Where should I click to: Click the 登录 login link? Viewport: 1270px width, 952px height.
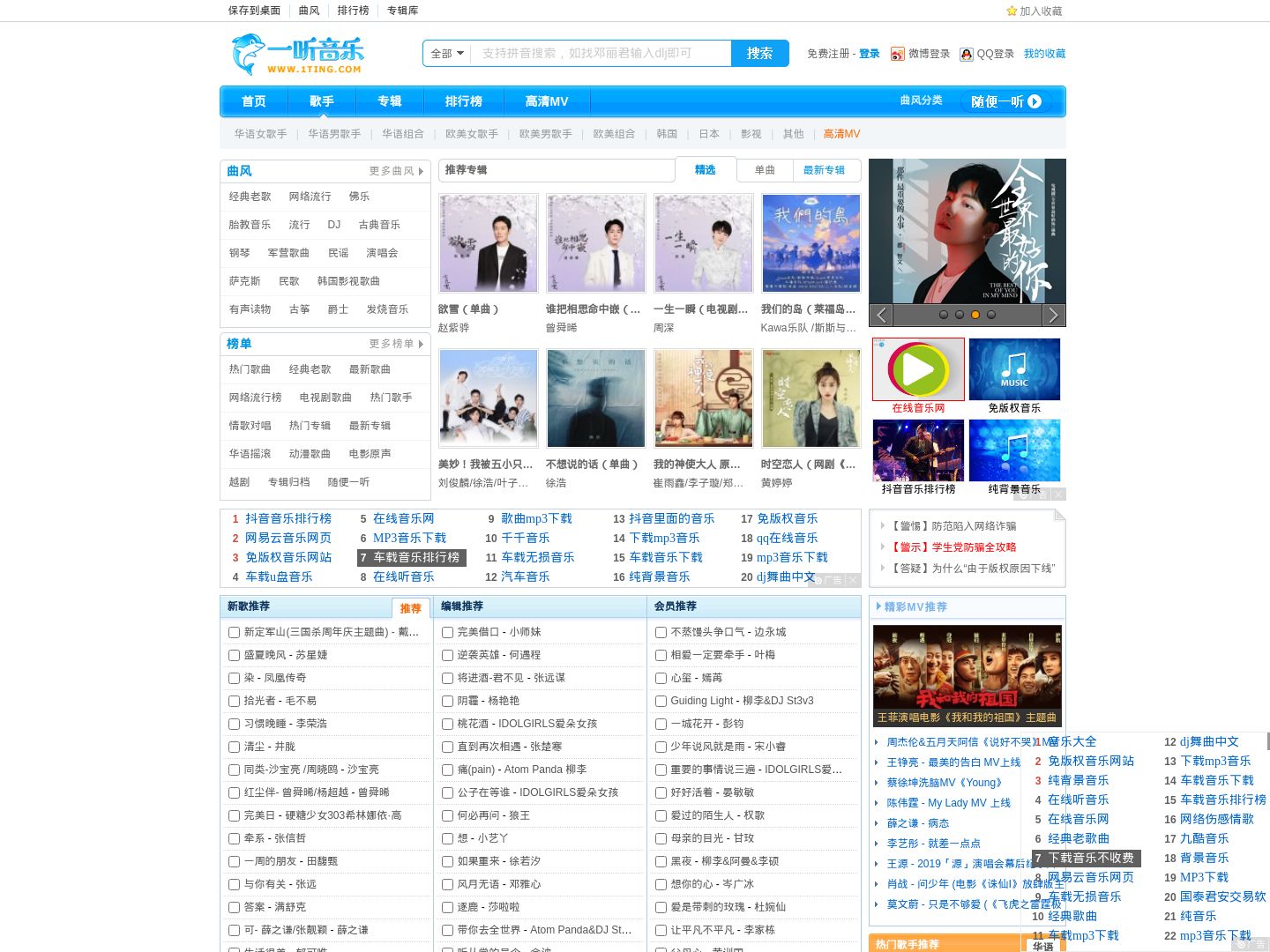pos(870,54)
